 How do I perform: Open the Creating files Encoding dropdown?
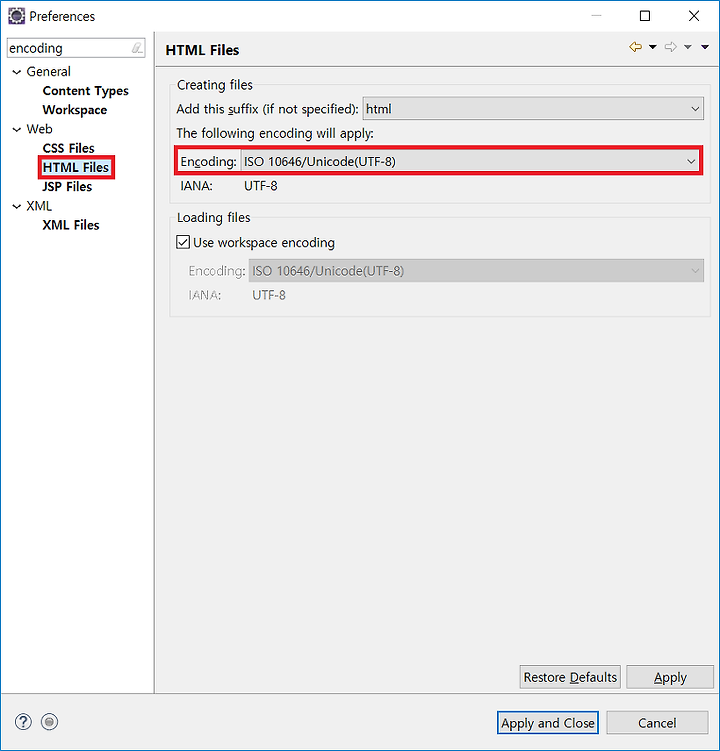[x=469, y=161]
